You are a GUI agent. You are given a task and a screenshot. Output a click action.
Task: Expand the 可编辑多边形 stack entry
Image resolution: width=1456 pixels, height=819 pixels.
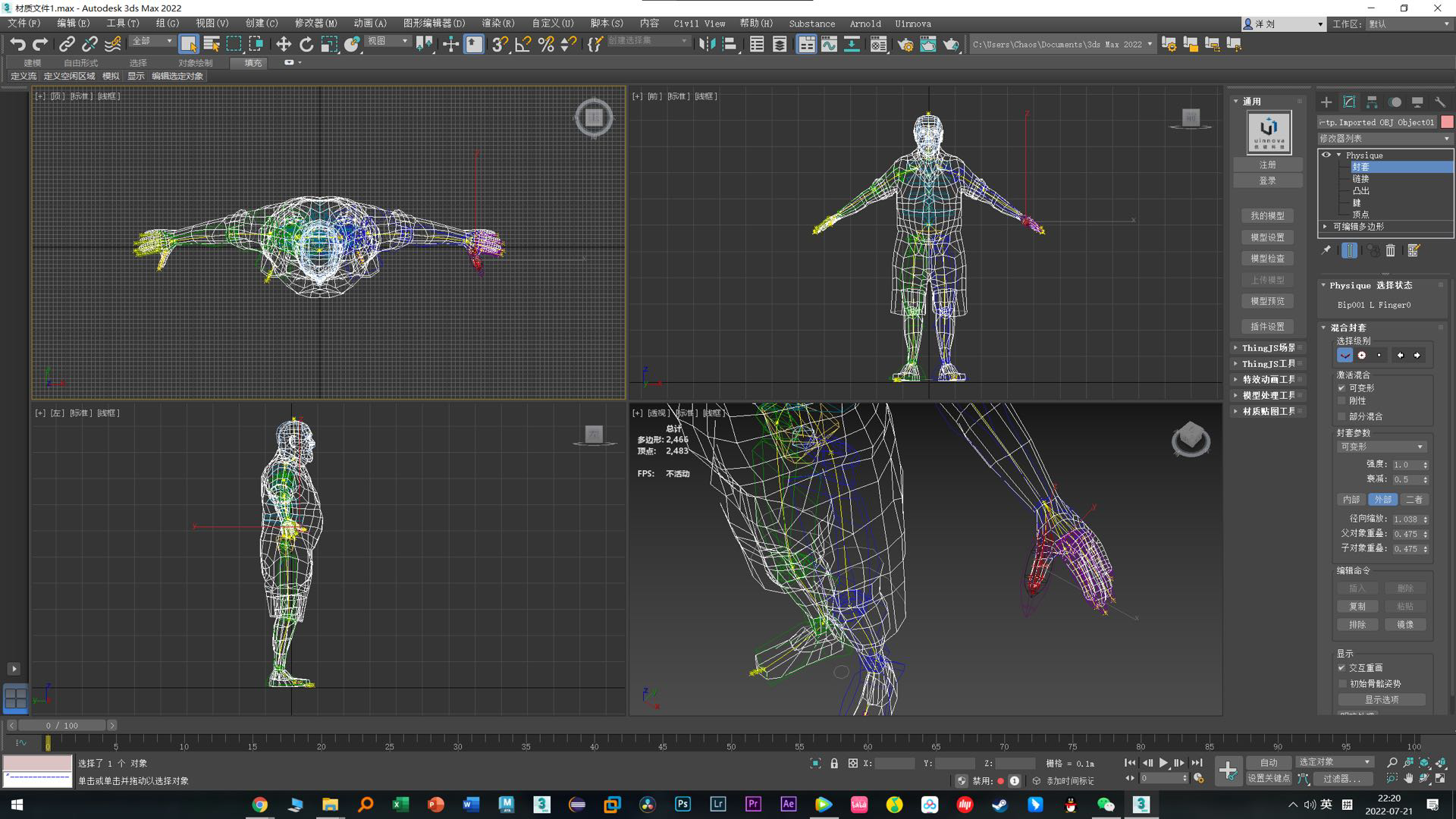[x=1326, y=226]
